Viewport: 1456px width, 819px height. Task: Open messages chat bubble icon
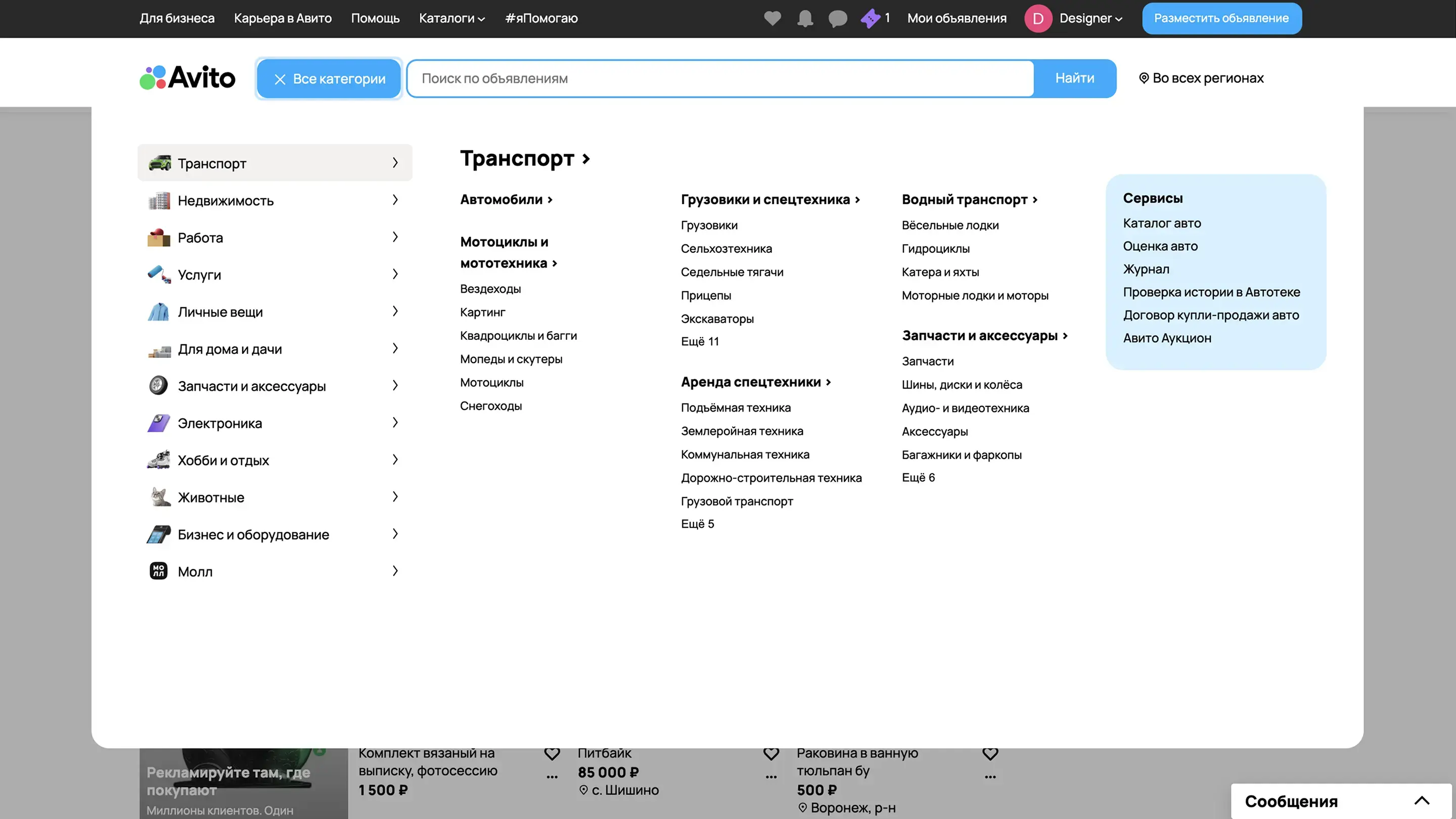pyautogui.click(x=837, y=18)
